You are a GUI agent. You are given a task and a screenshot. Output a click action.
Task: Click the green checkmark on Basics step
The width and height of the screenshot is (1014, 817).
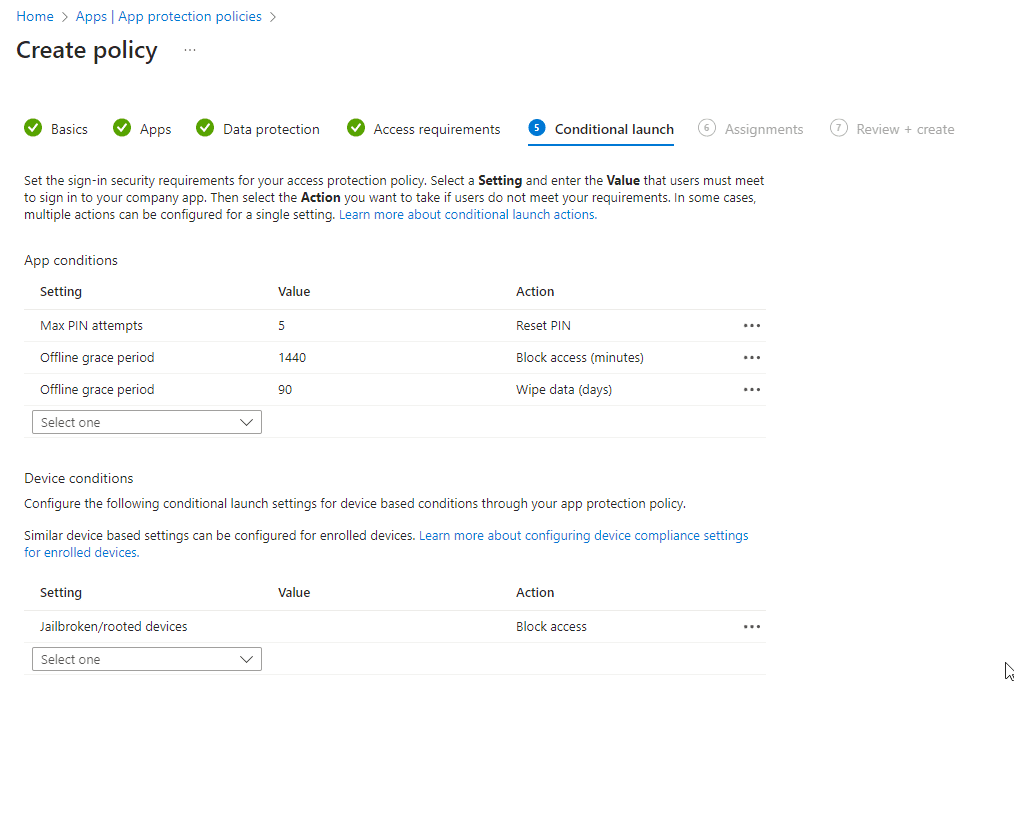tap(34, 128)
